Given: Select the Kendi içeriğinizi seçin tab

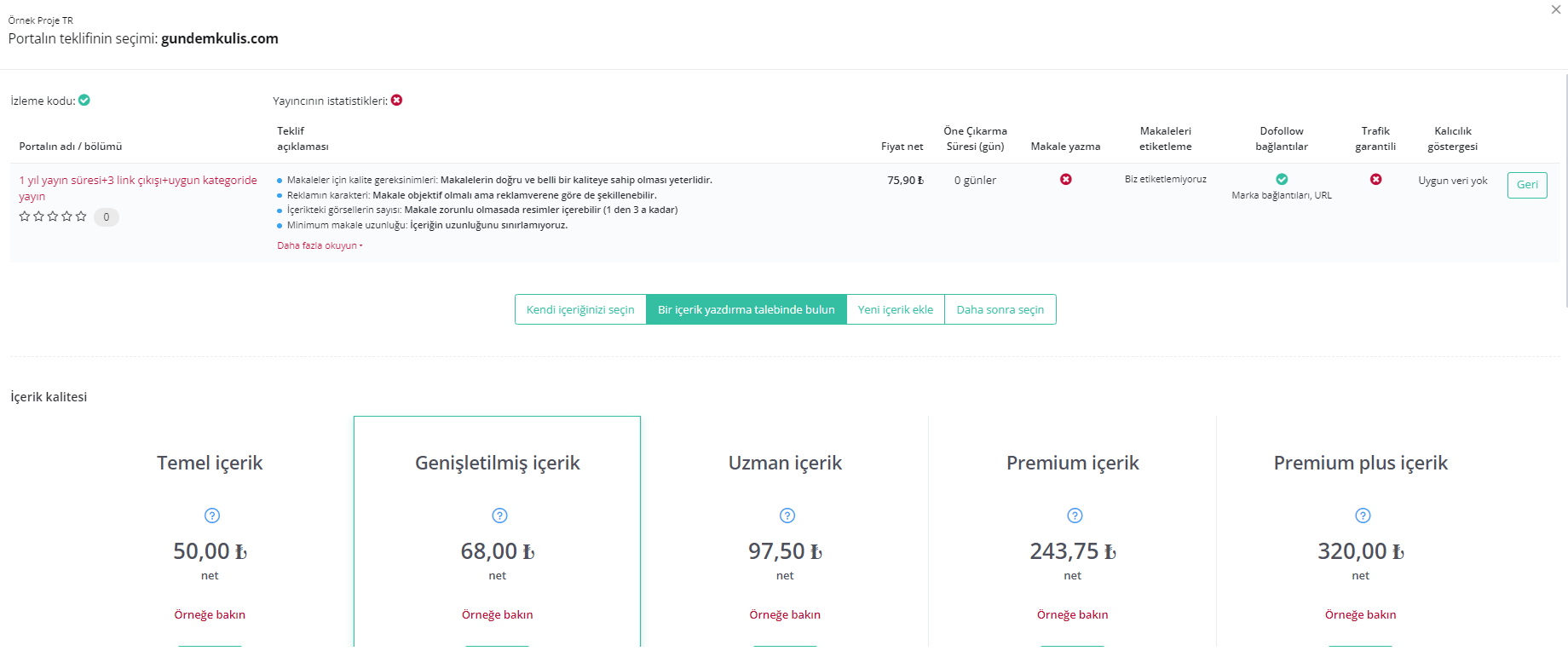Looking at the screenshot, I should (x=580, y=309).
